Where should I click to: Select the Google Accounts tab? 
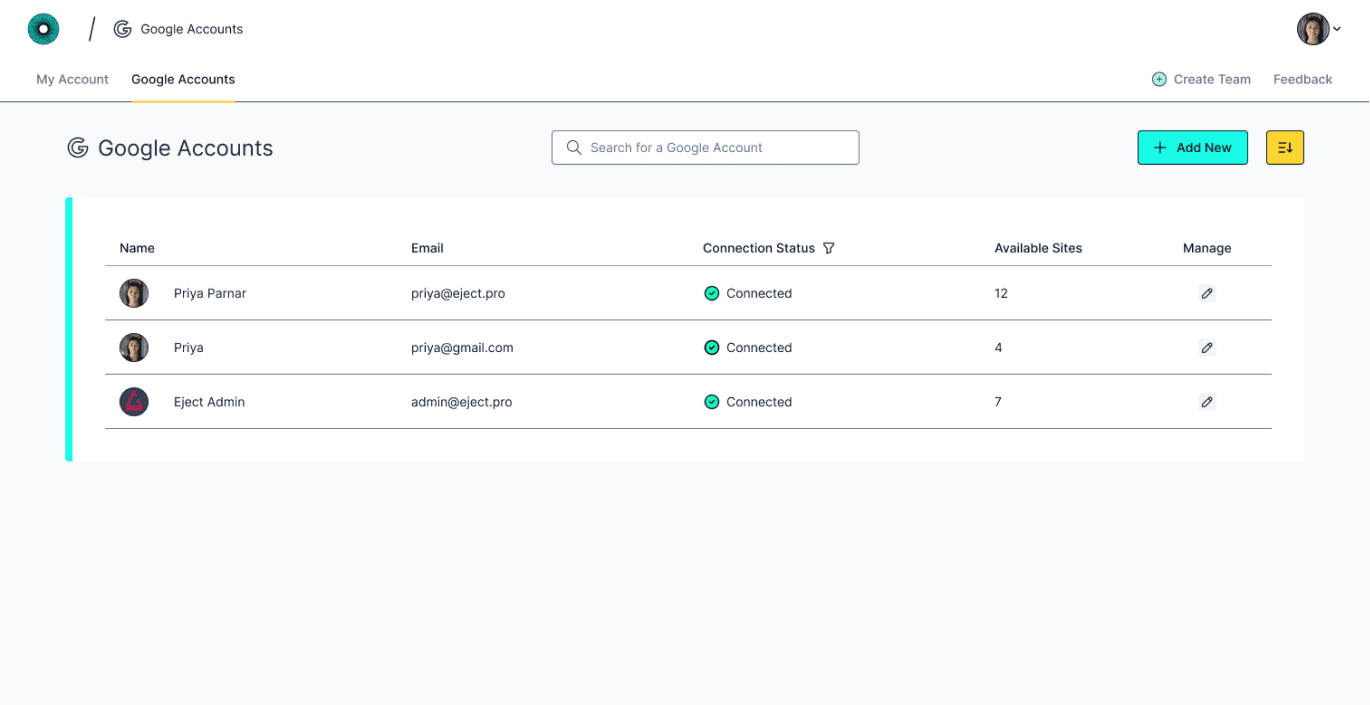click(182, 79)
